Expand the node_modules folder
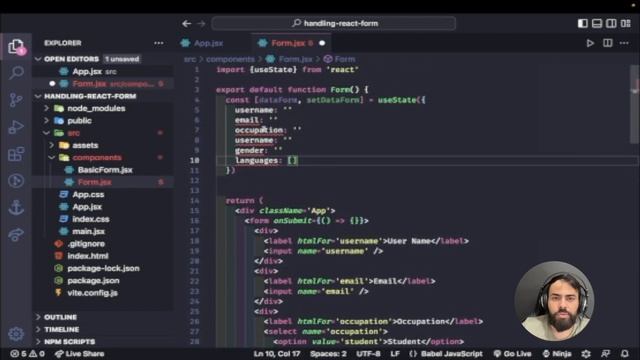This screenshot has width=640, height=360. (96, 109)
